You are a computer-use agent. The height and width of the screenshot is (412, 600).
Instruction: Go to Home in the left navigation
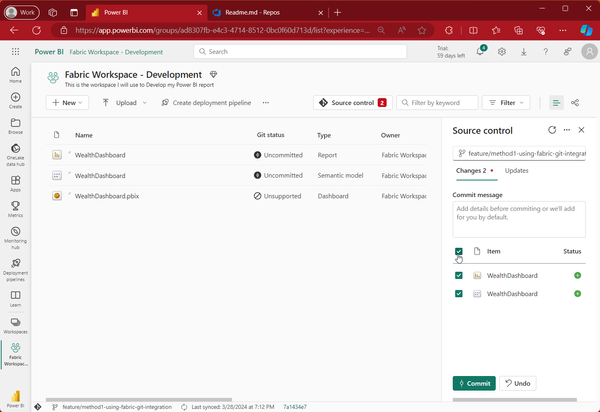coord(15,75)
